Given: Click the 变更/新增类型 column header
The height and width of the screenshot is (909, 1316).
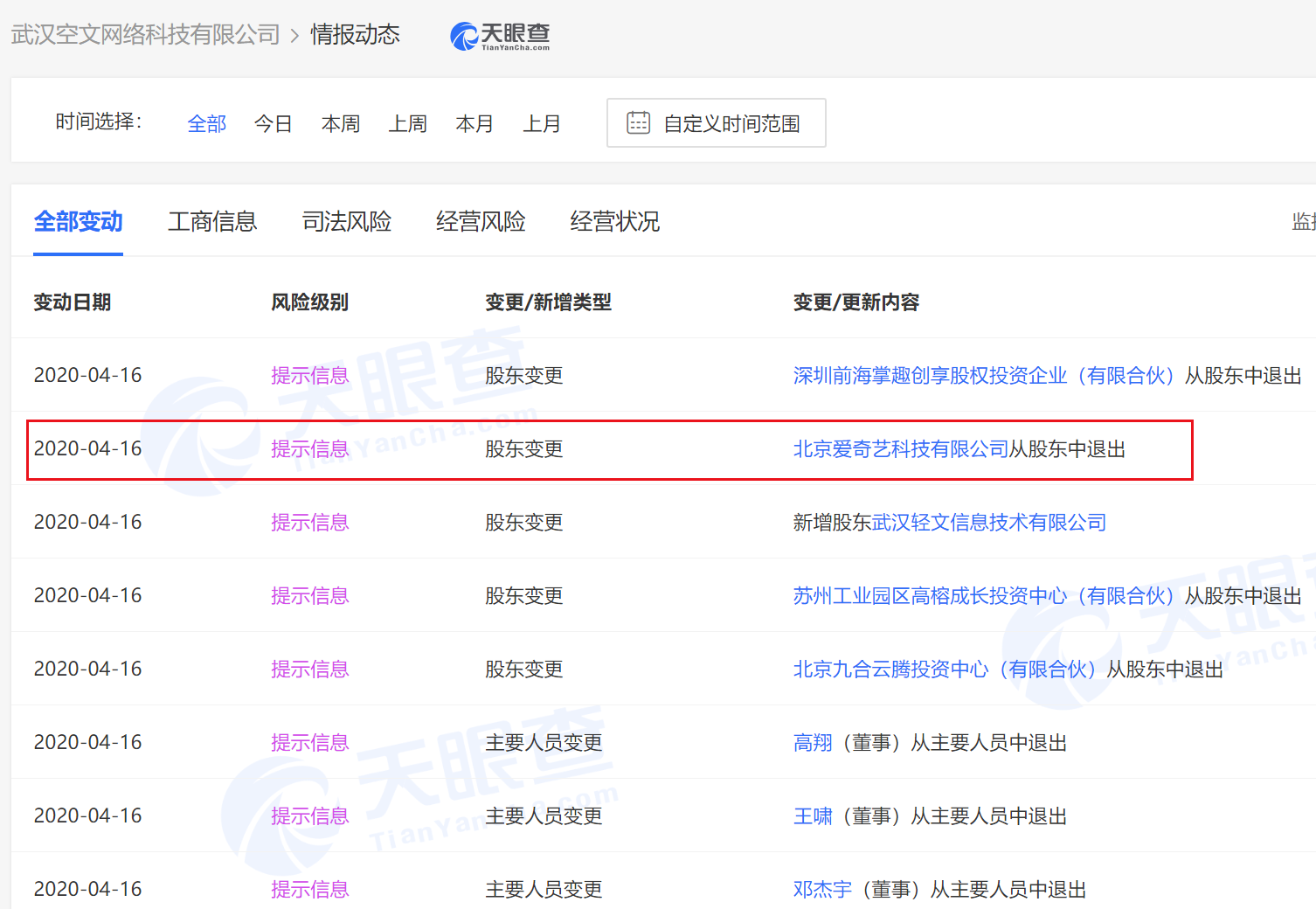Looking at the screenshot, I should click(x=549, y=302).
